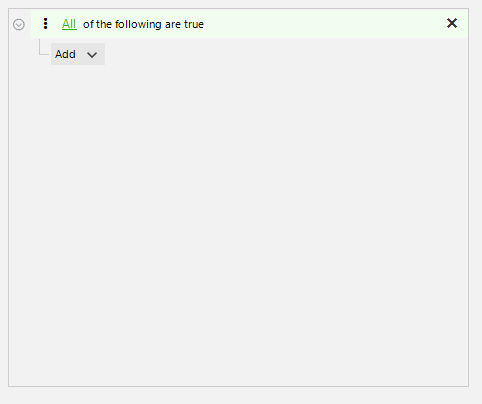Screen dimensions: 482x404
Task: Expand the Add dropdown chevron
Action: click(92, 55)
